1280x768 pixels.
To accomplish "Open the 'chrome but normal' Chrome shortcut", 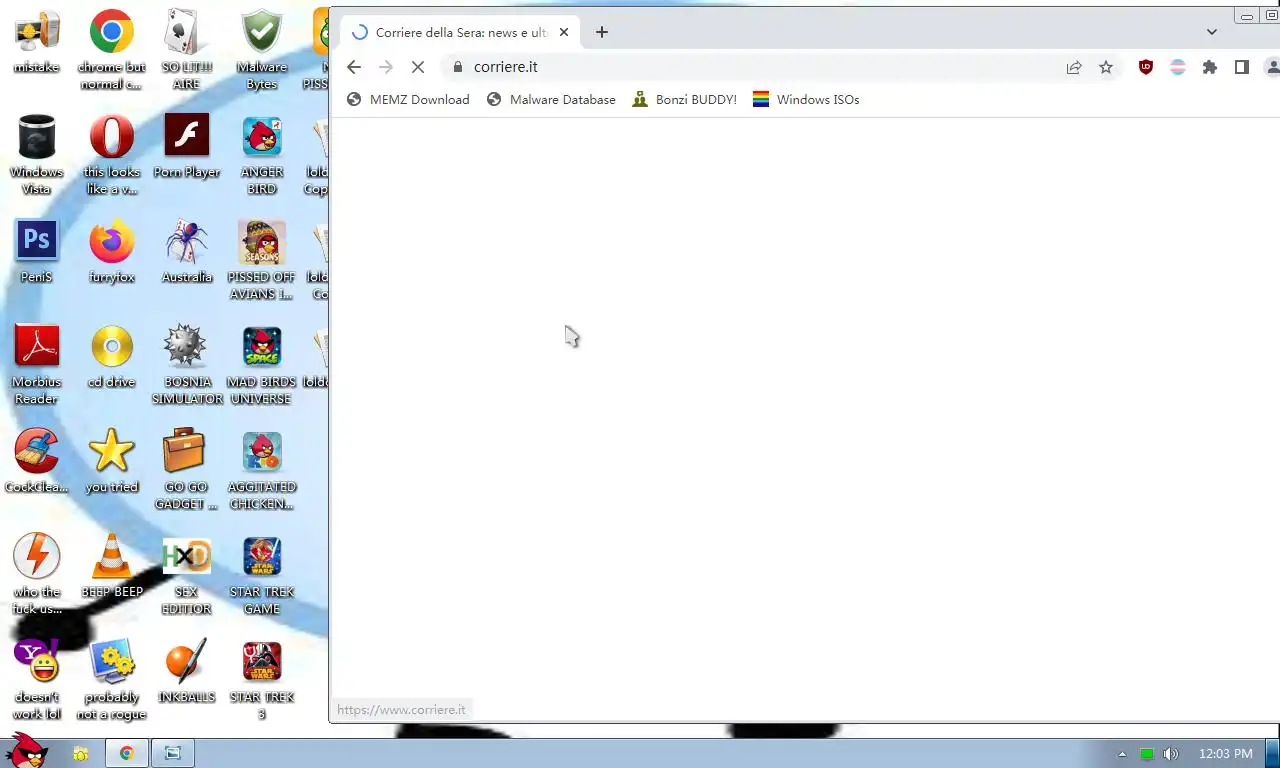I will click(112, 49).
